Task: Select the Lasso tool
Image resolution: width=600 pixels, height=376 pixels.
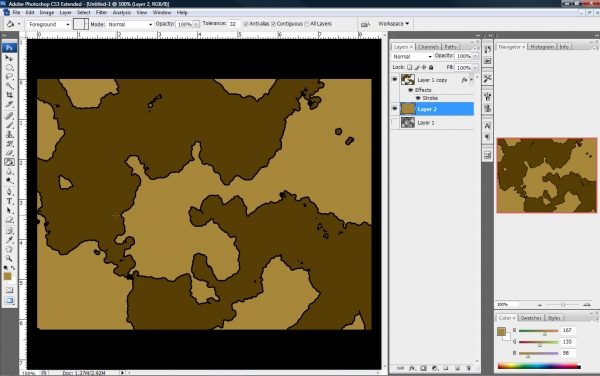Action: 9,77
